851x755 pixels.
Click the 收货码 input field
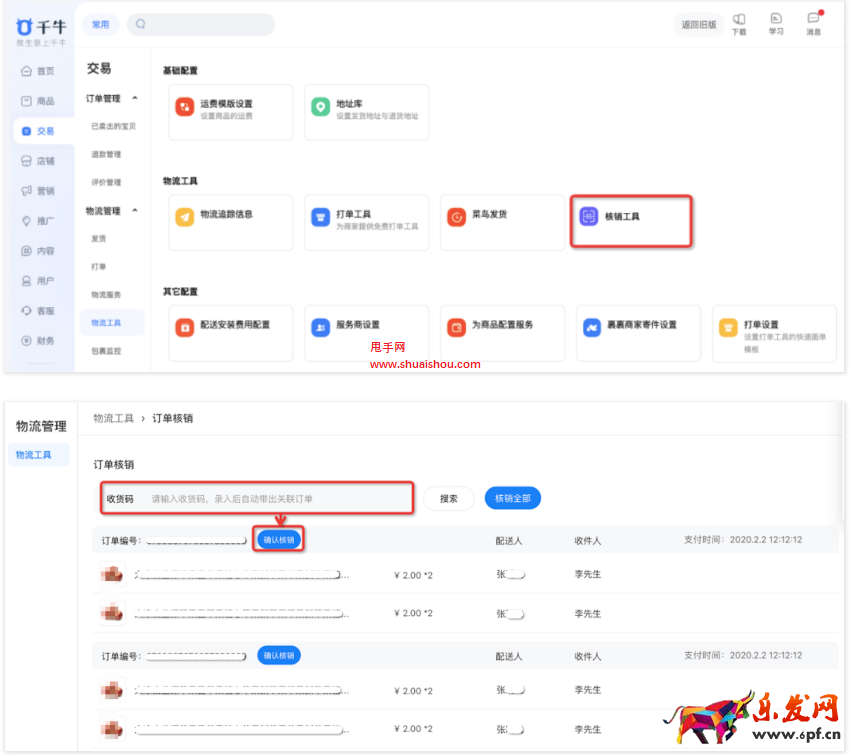tap(280, 498)
